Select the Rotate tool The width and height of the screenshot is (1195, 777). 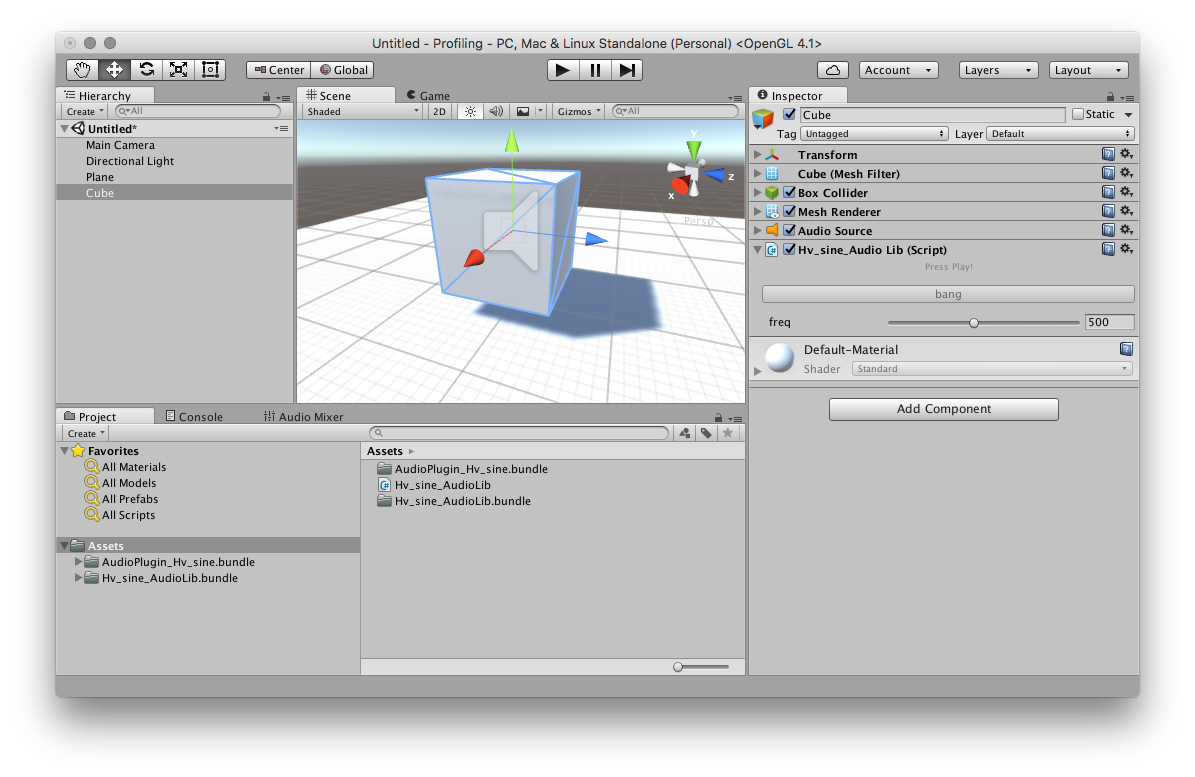[x=147, y=70]
